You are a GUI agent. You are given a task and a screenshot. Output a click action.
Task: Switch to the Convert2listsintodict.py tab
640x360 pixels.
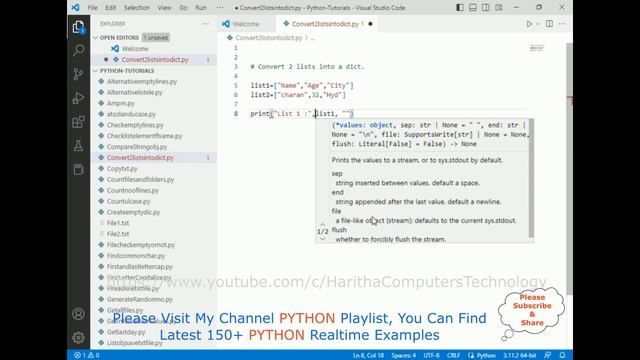click(x=325, y=24)
